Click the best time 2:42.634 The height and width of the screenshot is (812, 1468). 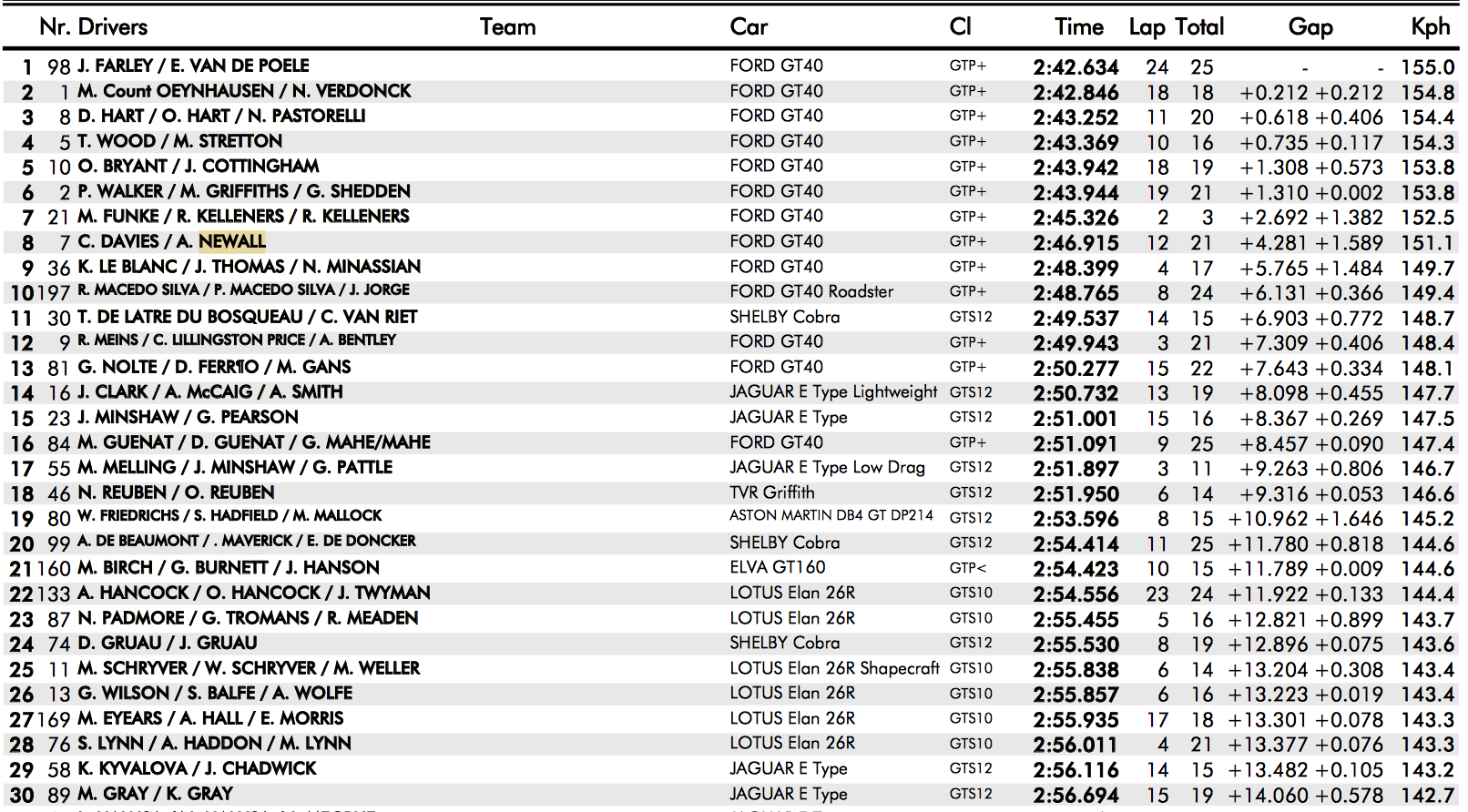1076,67
